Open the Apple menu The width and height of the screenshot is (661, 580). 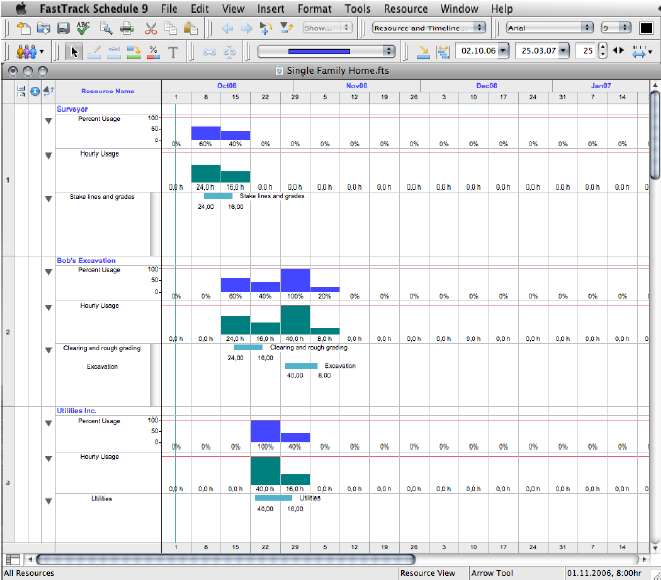pos(20,8)
